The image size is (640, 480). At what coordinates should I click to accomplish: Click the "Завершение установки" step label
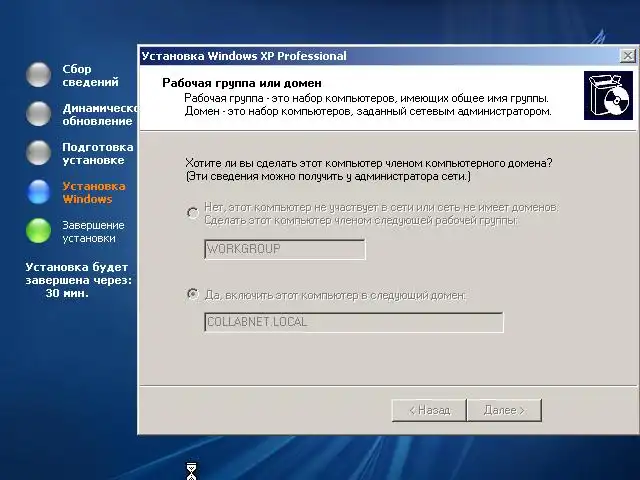[93, 232]
